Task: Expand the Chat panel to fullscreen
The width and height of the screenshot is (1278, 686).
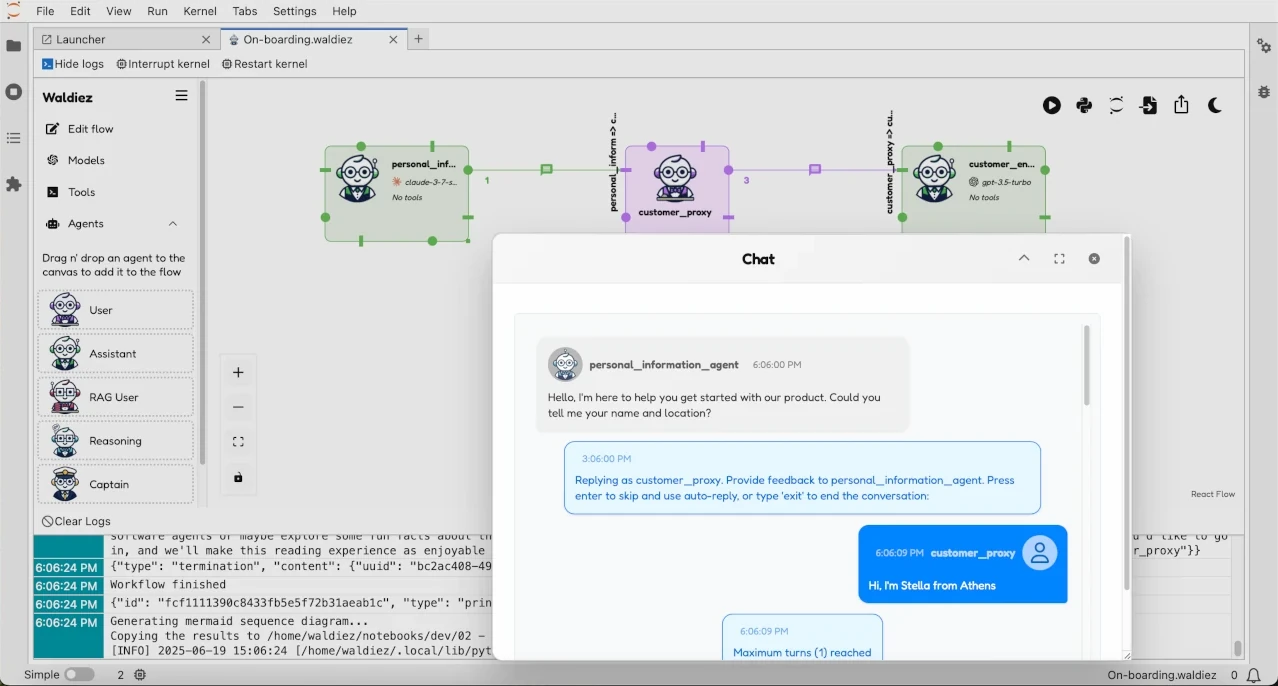Action: [x=1059, y=259]
